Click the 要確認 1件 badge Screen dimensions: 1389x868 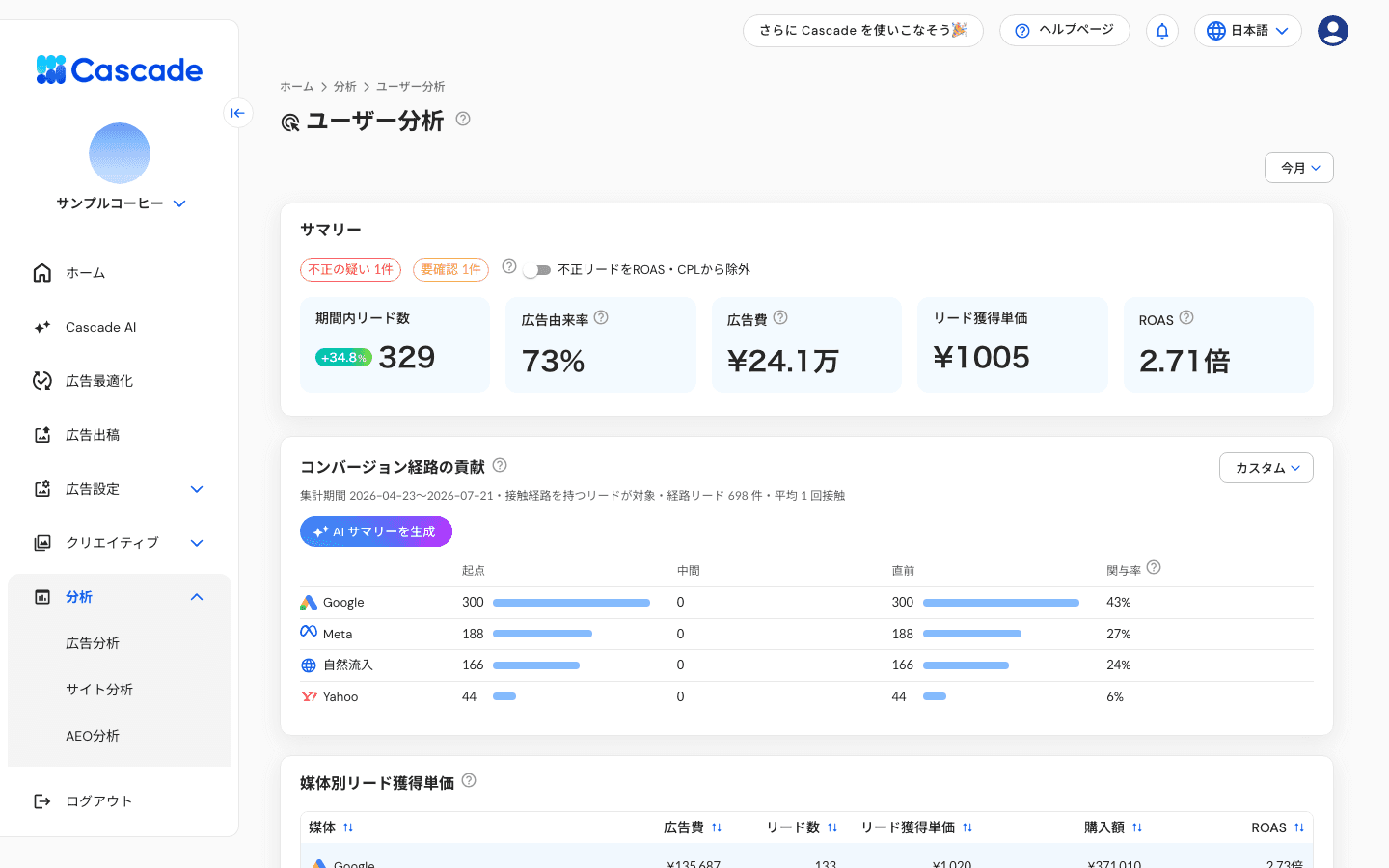point(450,270)
